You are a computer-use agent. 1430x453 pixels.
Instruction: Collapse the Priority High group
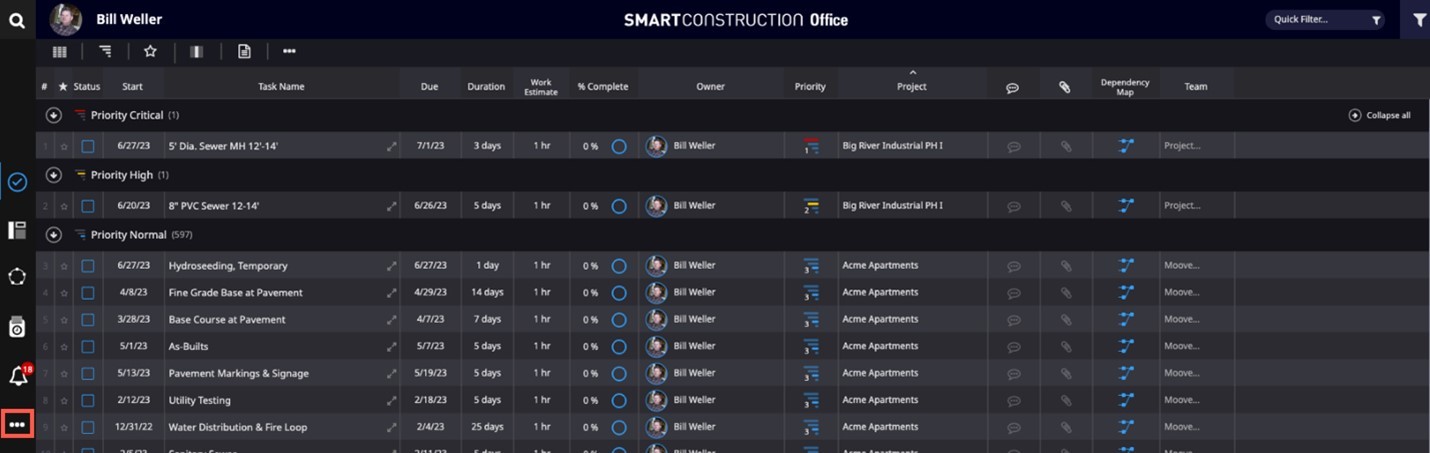point(54,175)
